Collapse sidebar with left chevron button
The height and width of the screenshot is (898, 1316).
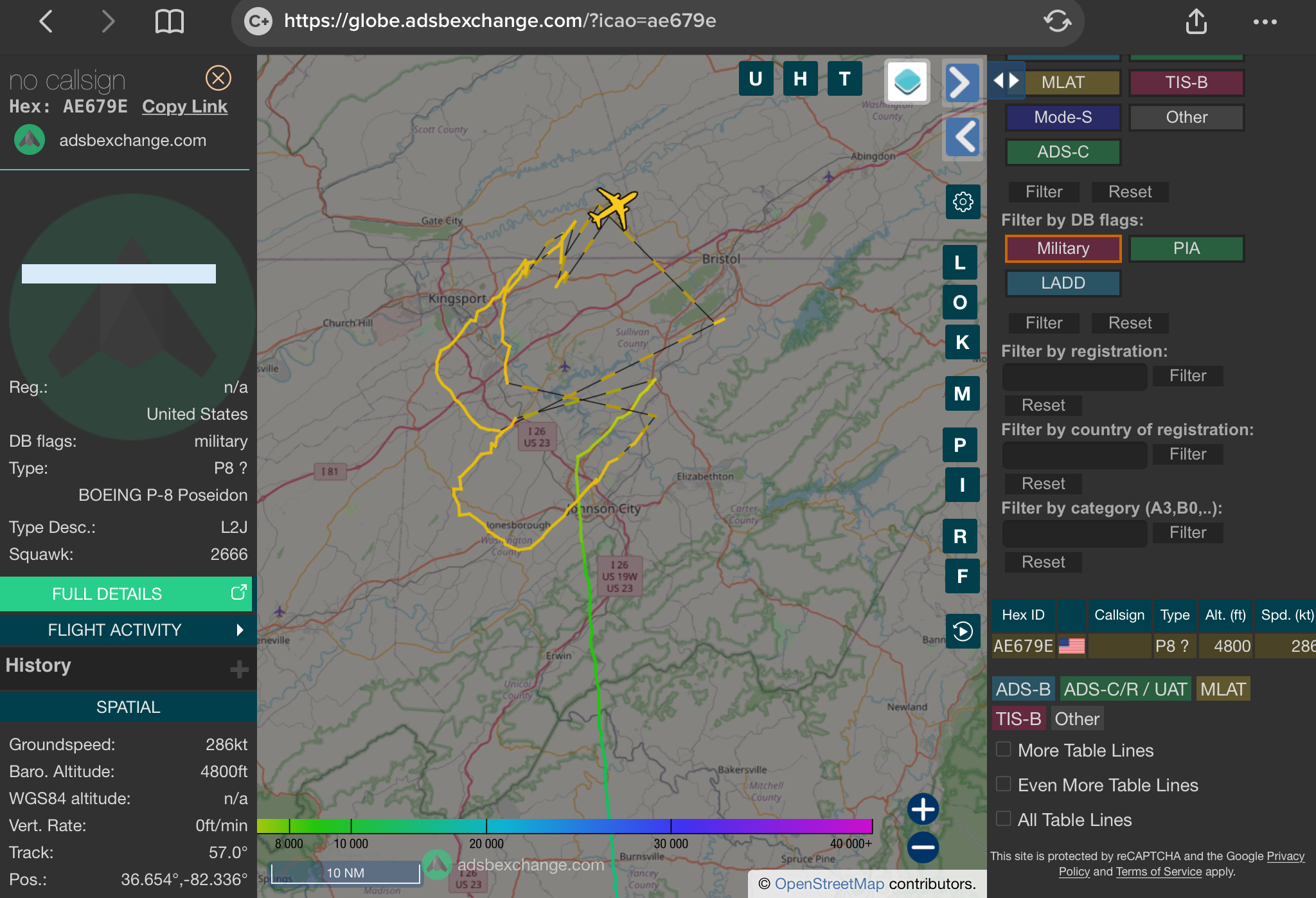click(963, 137)
